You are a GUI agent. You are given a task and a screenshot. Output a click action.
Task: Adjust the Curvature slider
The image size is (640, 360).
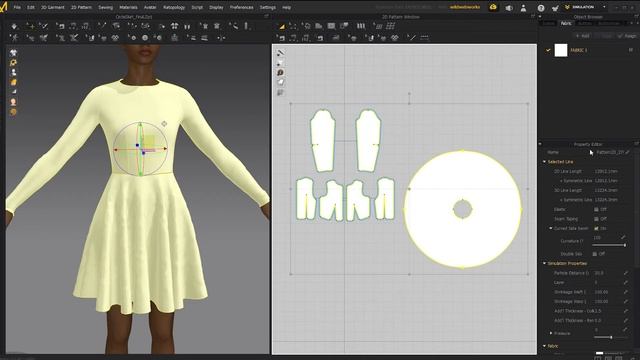coord(609,245)
